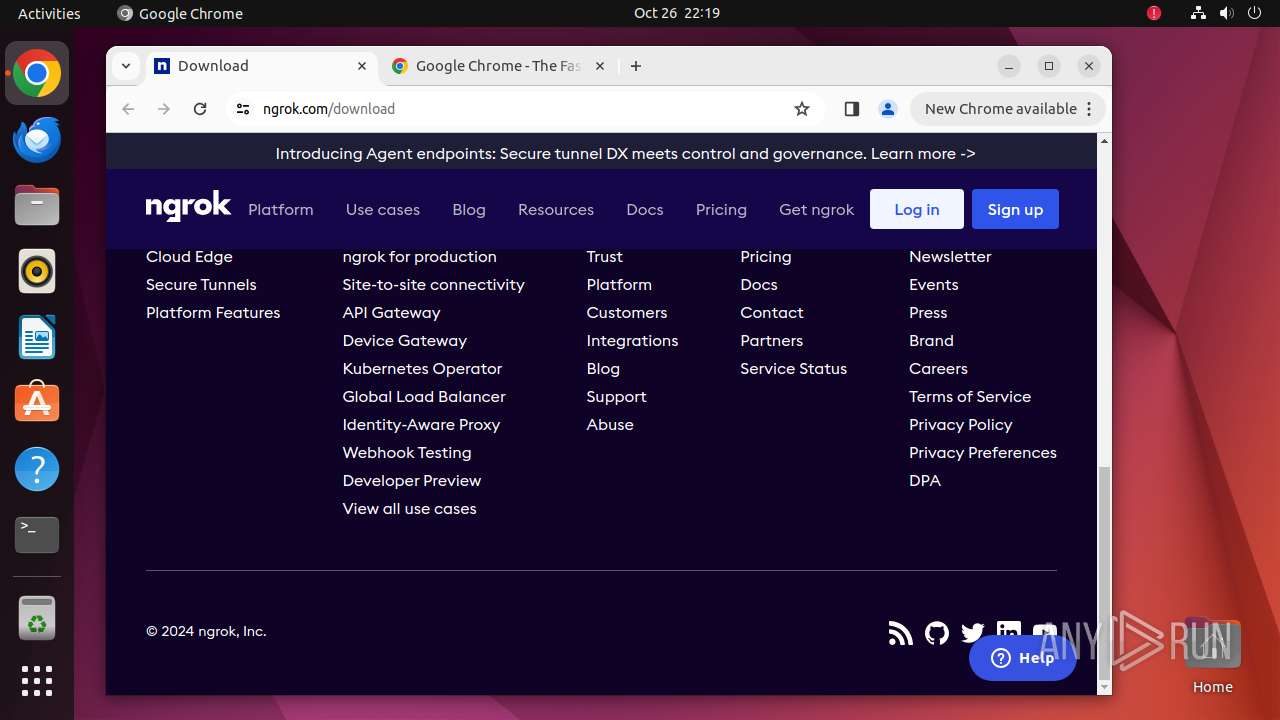Close the Google Chrome tab

click(600, 66)
